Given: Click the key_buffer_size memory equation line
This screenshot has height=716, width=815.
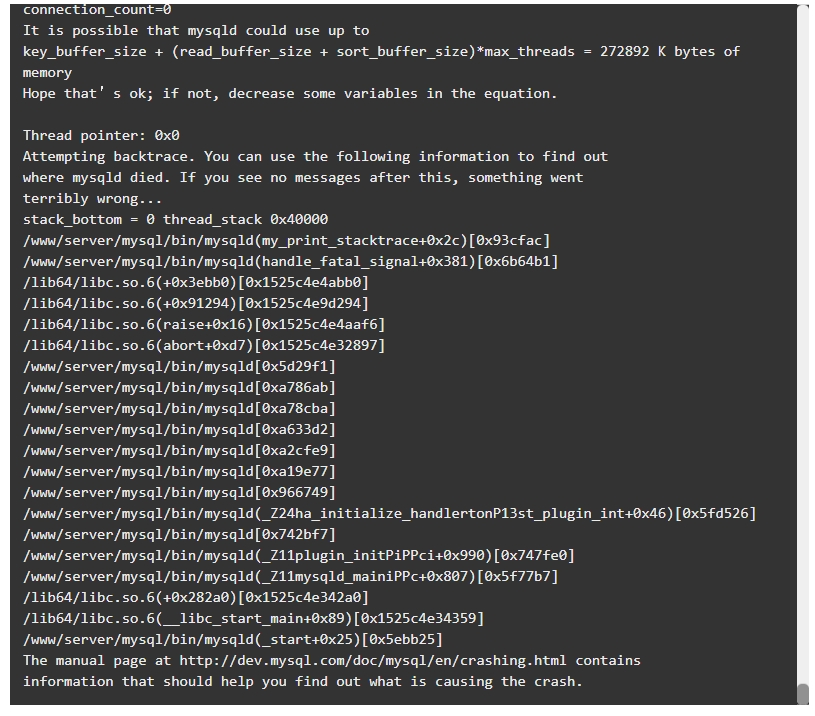Looking at the screenshot, I should (x=382, y=51).
